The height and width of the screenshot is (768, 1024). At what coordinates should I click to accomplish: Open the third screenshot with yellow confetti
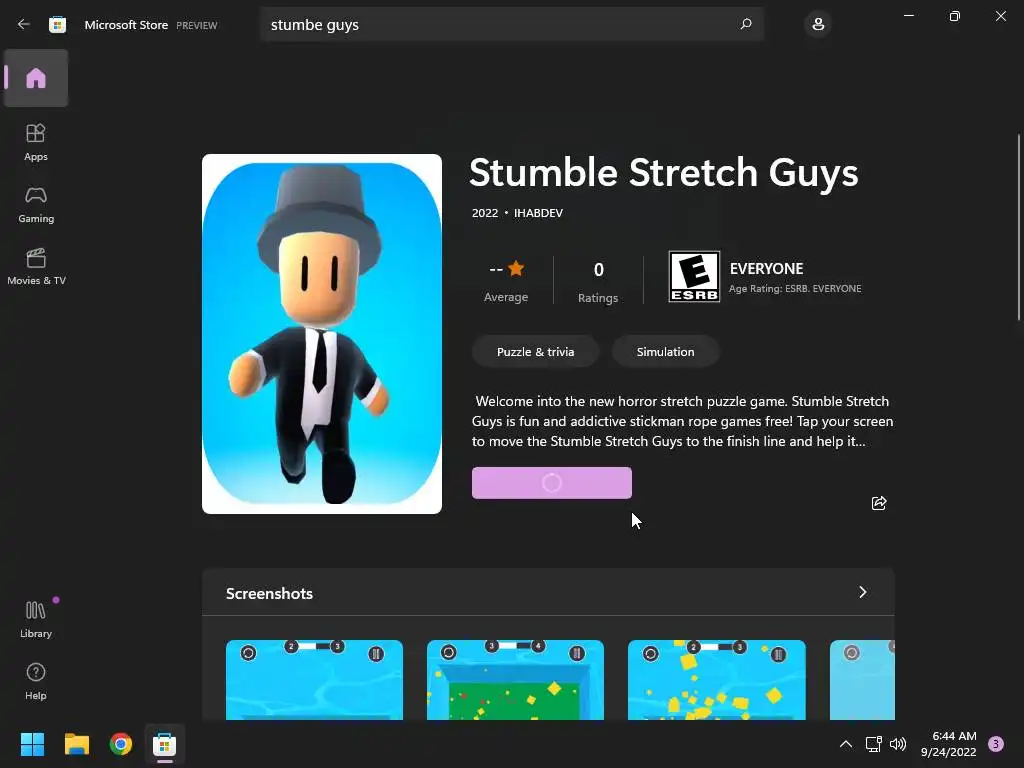pos(716,680)
